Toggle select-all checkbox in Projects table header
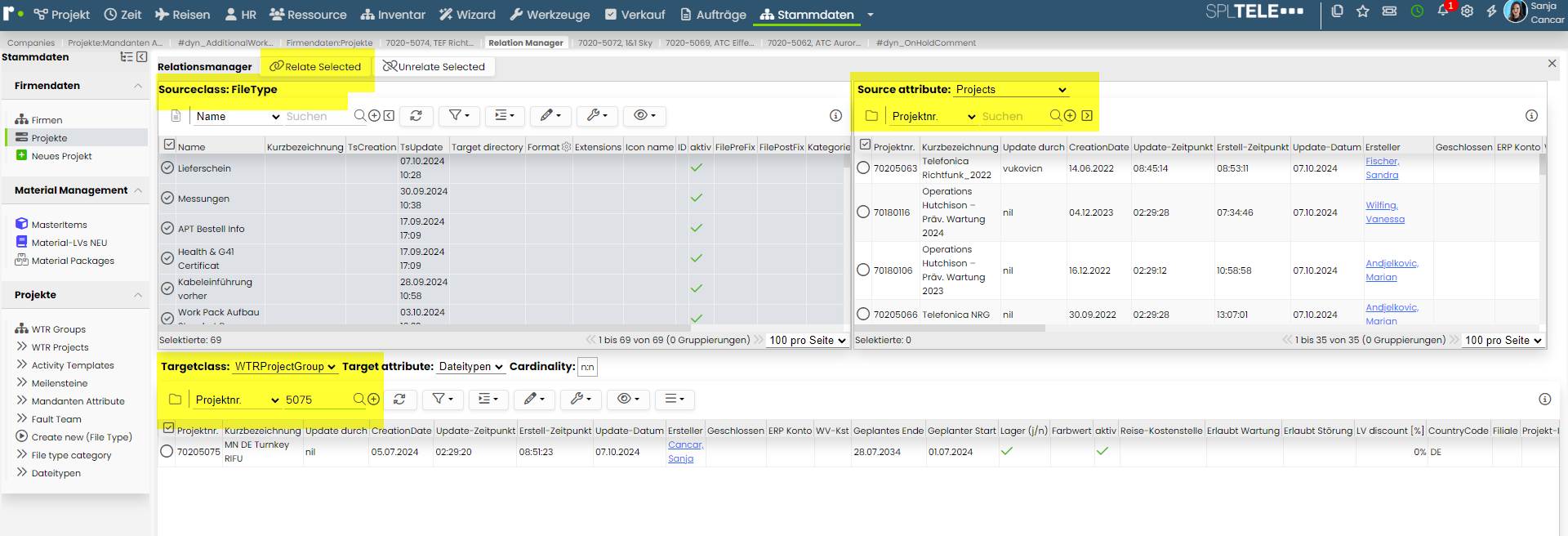1568x536 pixels. 865,145
